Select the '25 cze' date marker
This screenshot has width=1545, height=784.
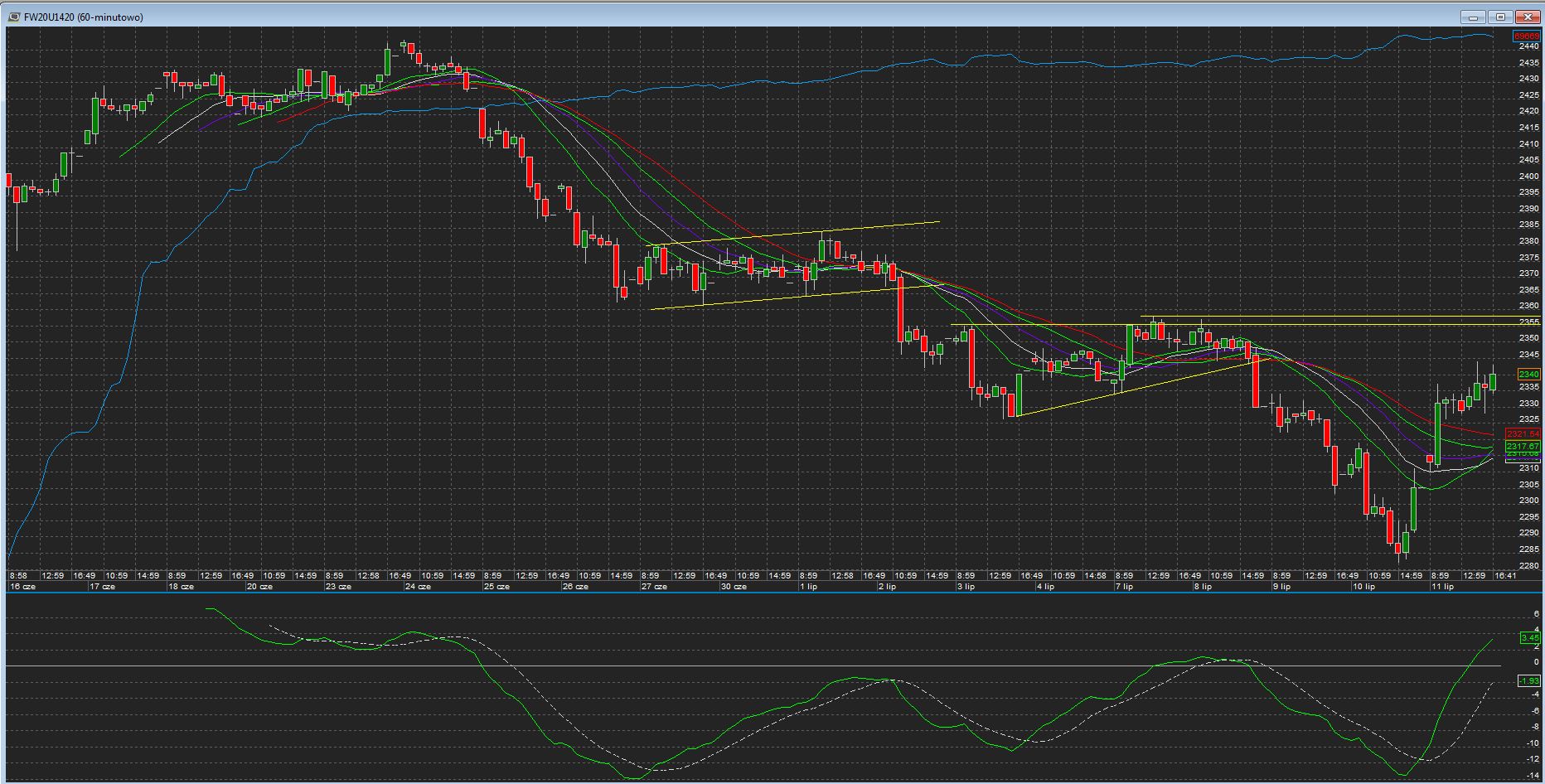pos(496,587)
